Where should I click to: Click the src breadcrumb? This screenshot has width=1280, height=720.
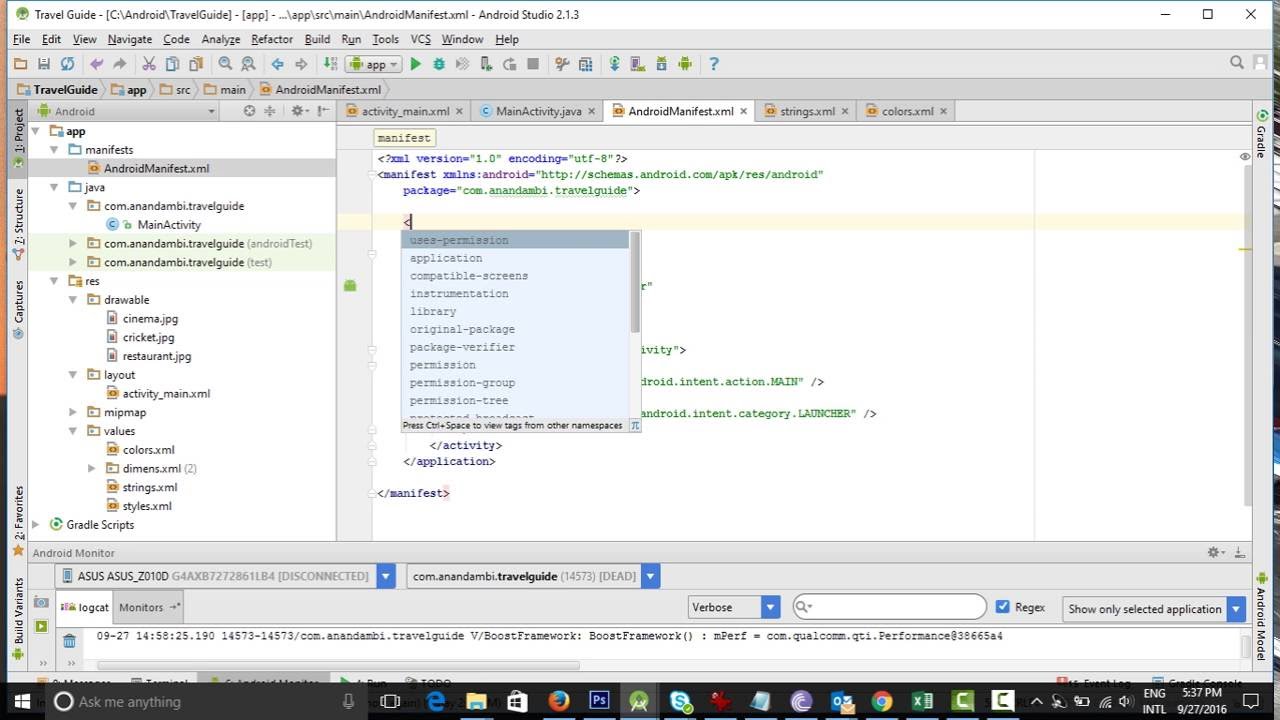[x=175, y=89]
